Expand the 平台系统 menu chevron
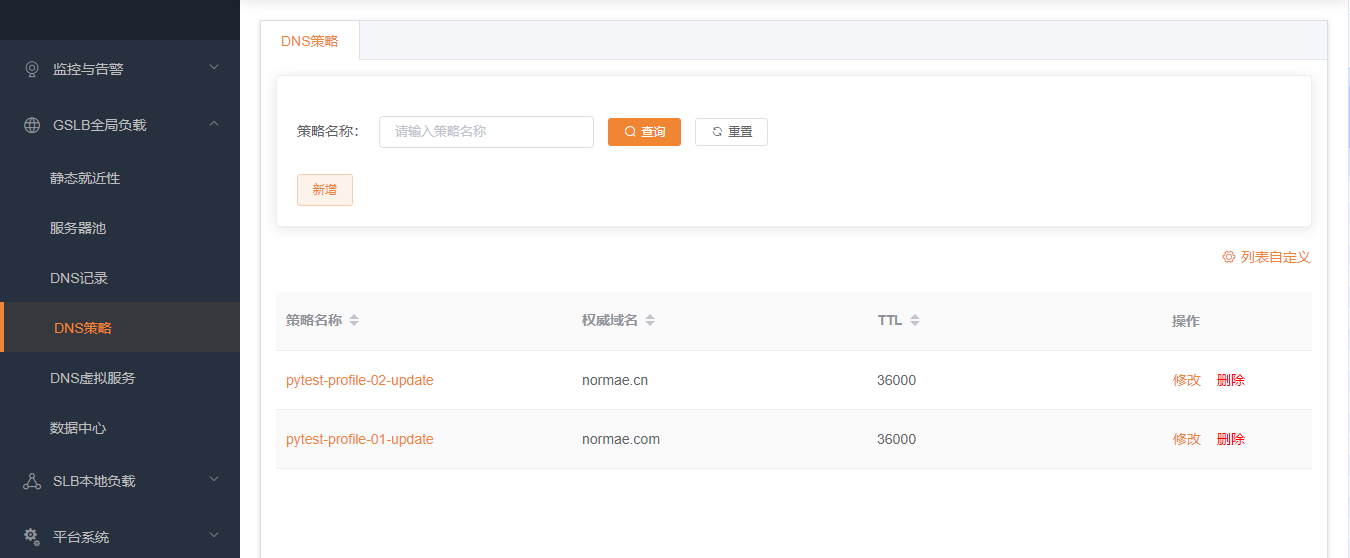This screenshot has height=558, width=1350. coord(213,536)
